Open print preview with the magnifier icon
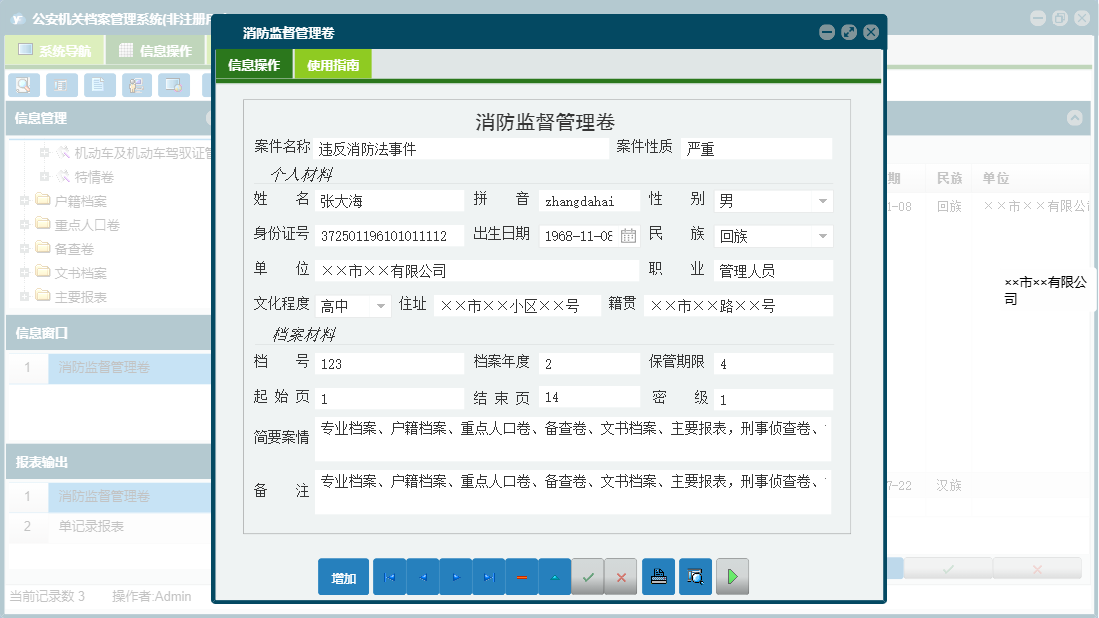The image size is (1099, 618). pyautogui.click(x=695, y=577)
